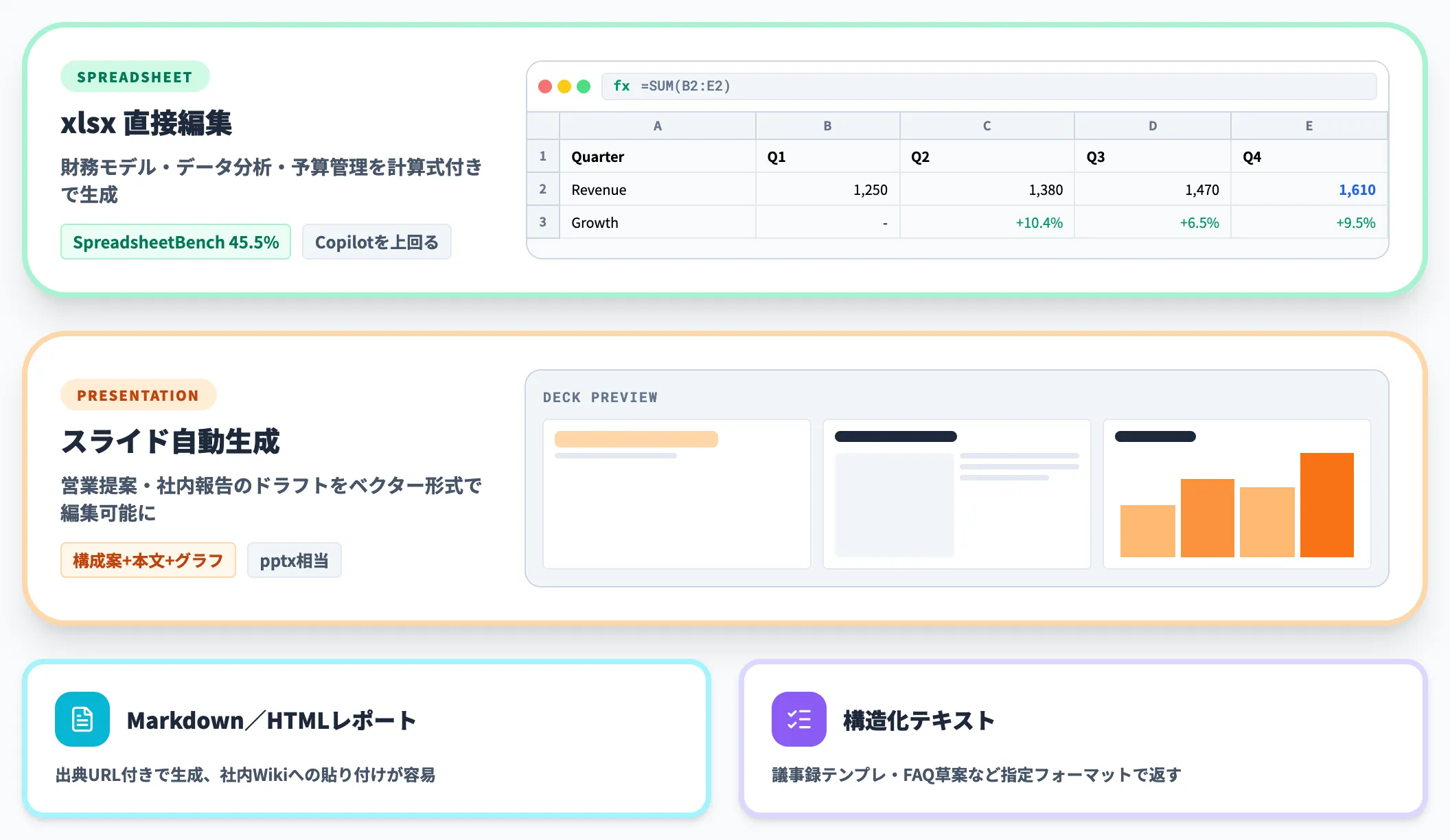This screenshot has width=1450, height=840.
Task: Click the Q2 header cell
Action: [987, 156]
